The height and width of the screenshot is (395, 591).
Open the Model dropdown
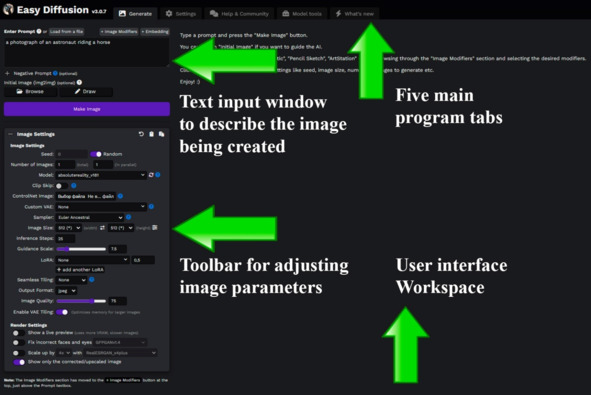pos(101,175)
